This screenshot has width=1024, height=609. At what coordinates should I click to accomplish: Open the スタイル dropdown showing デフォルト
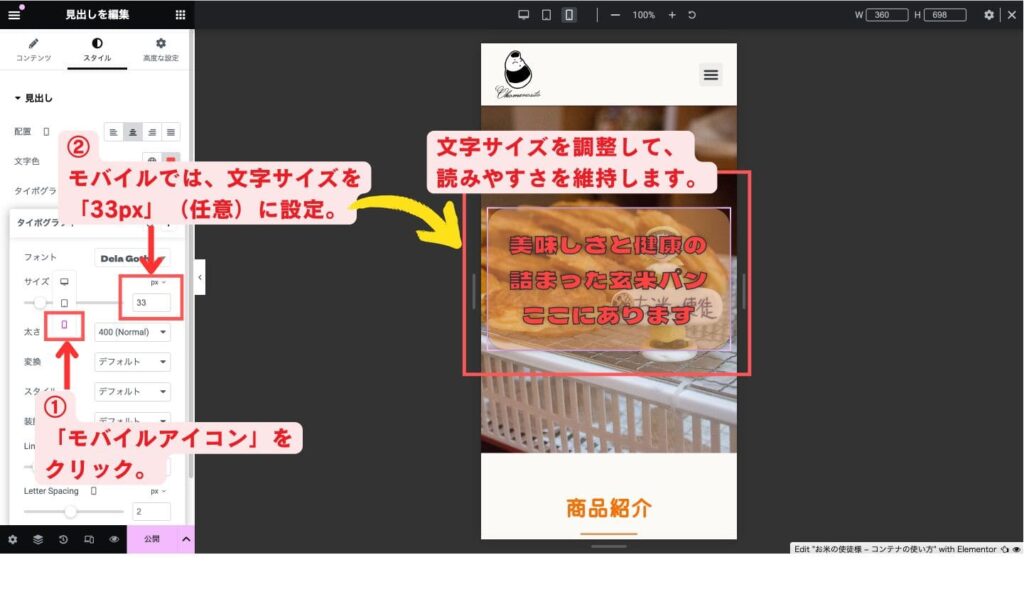(132, 392)
